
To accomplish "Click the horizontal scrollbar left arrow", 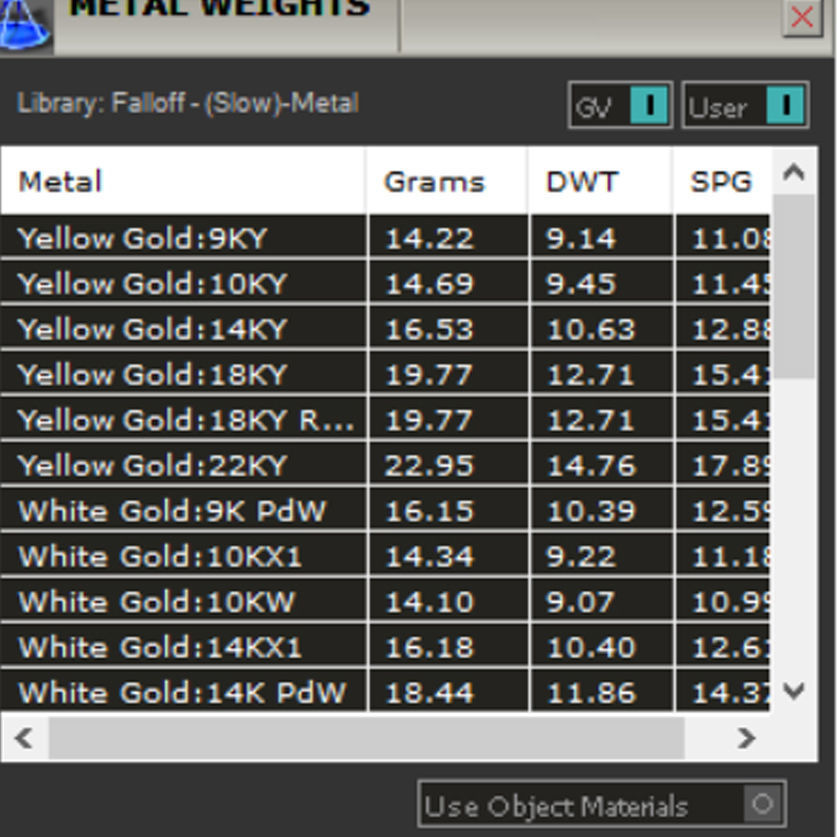I will (24, 738).
